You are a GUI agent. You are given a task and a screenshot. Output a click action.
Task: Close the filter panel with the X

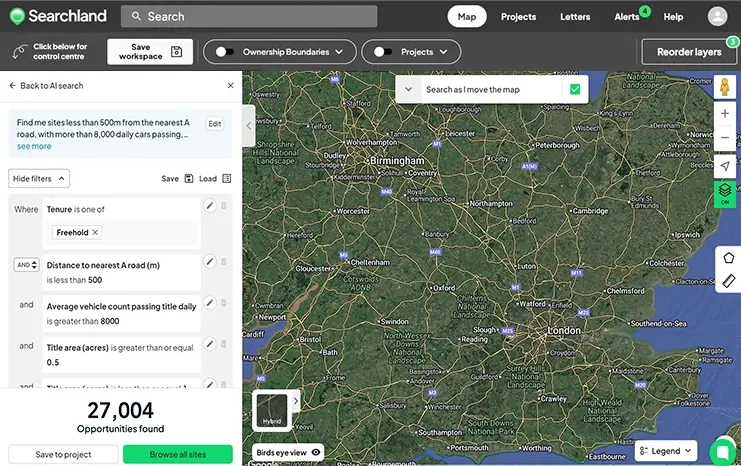pyautogui.click(x=231, y=86)
